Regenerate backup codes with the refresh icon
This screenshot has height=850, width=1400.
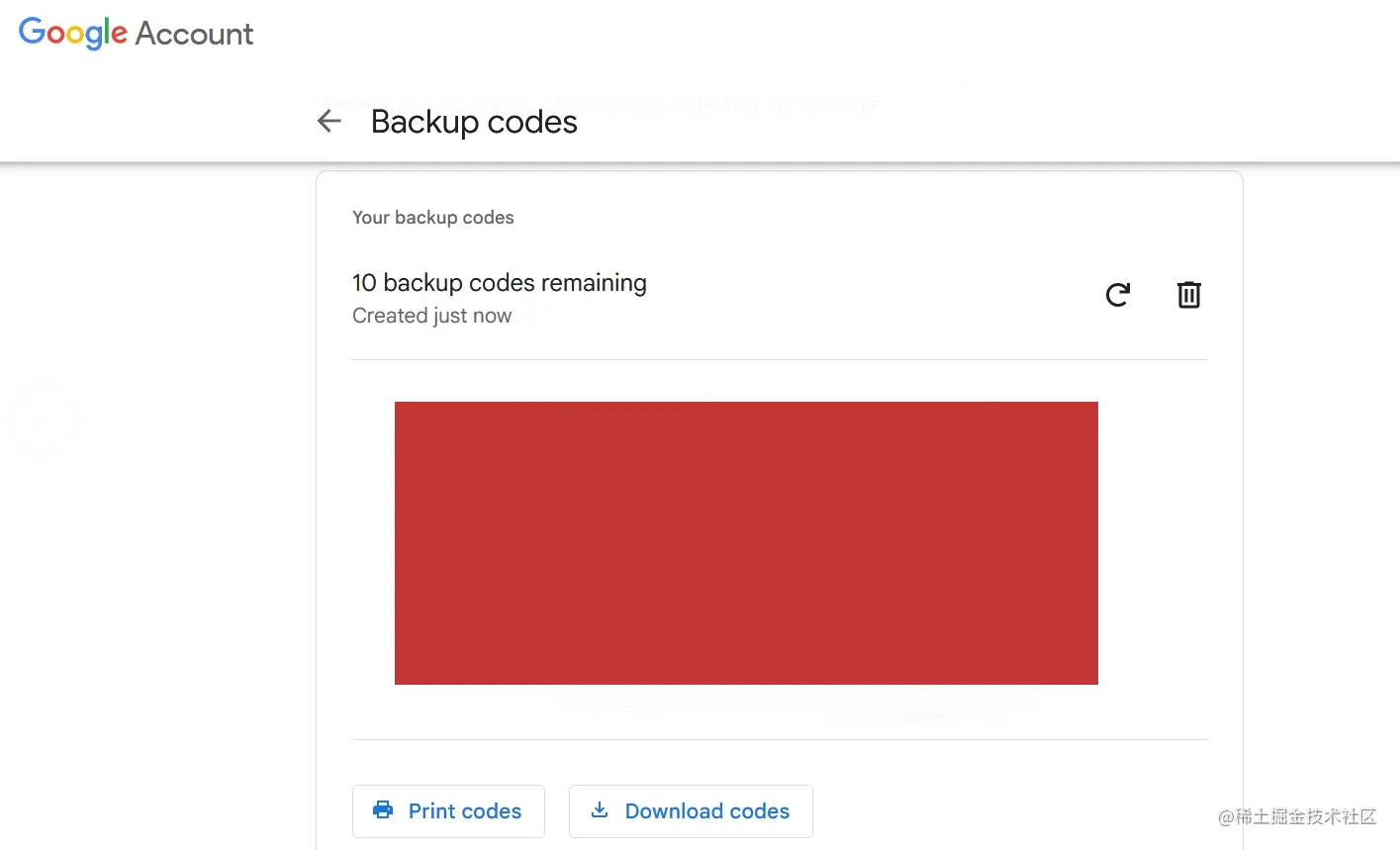pyautogui.click(x=1118, y=295)
